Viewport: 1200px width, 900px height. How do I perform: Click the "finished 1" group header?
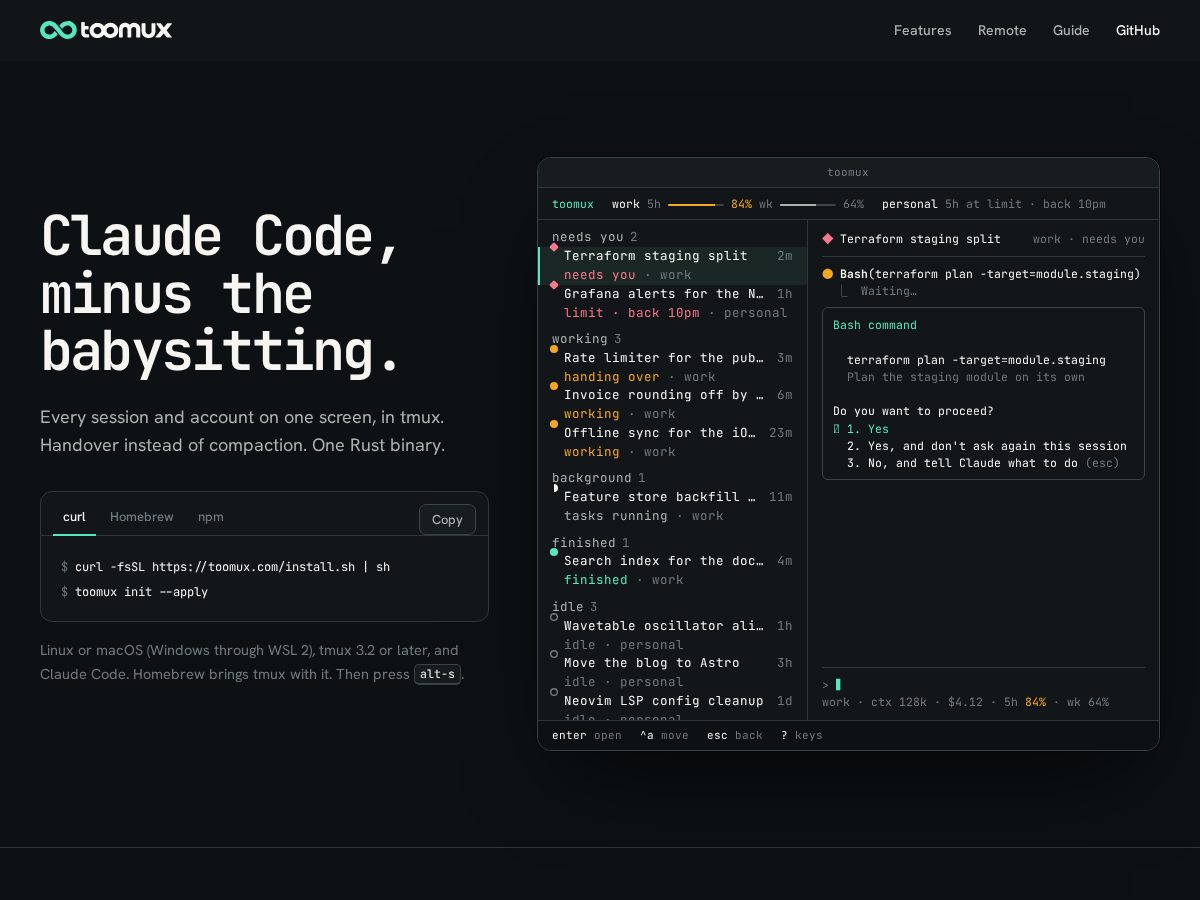pos(591,543)
